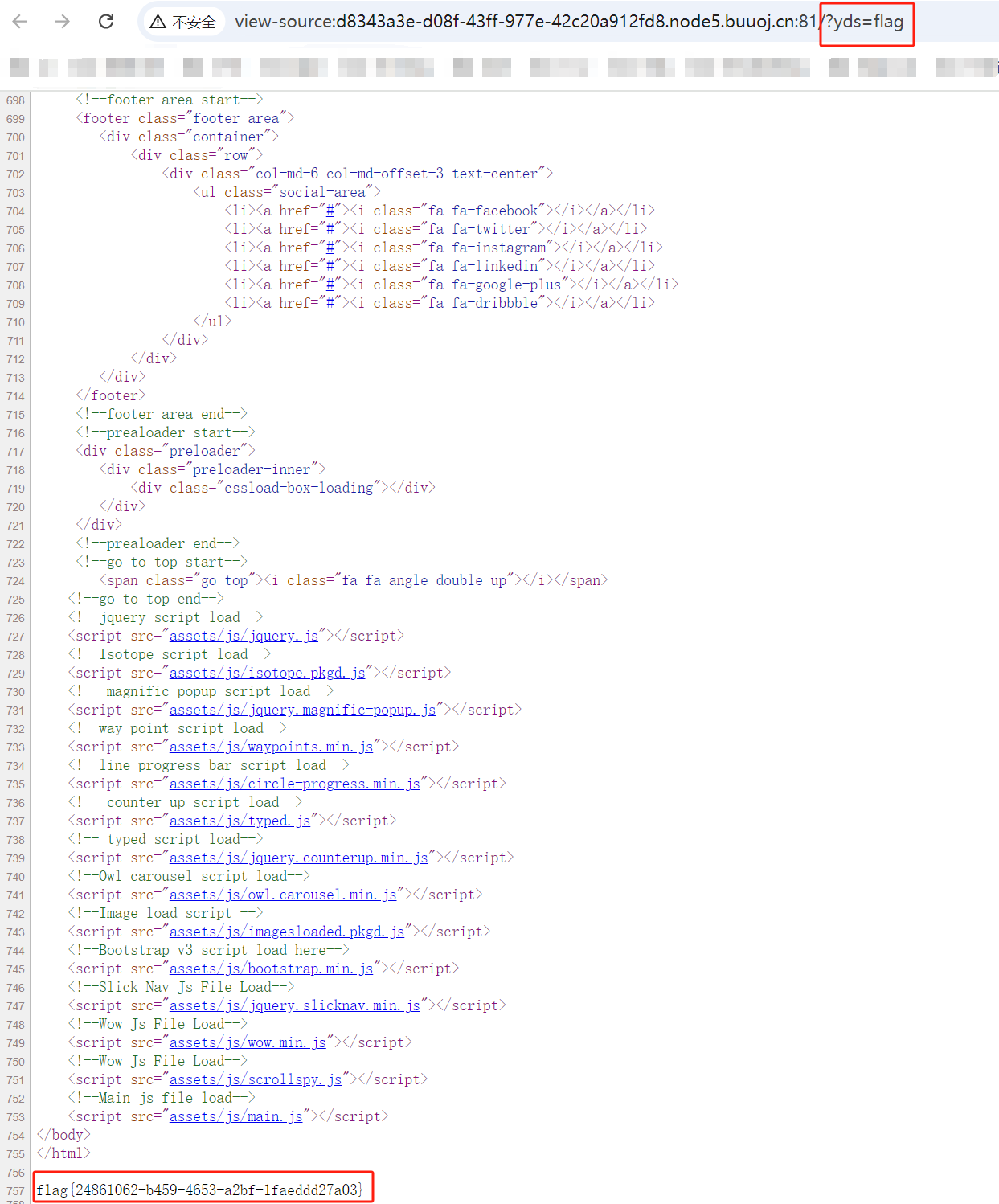Open the assets/js/jquery.js link
The image size is (999, 1204).
coord(244,636)
